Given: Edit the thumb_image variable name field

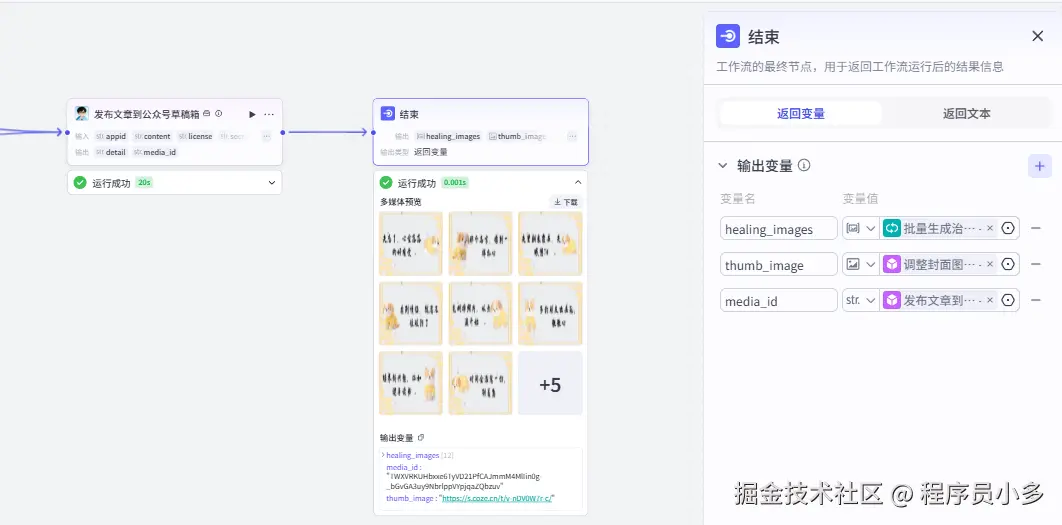Looking at the screenshot, I should 779,264.
